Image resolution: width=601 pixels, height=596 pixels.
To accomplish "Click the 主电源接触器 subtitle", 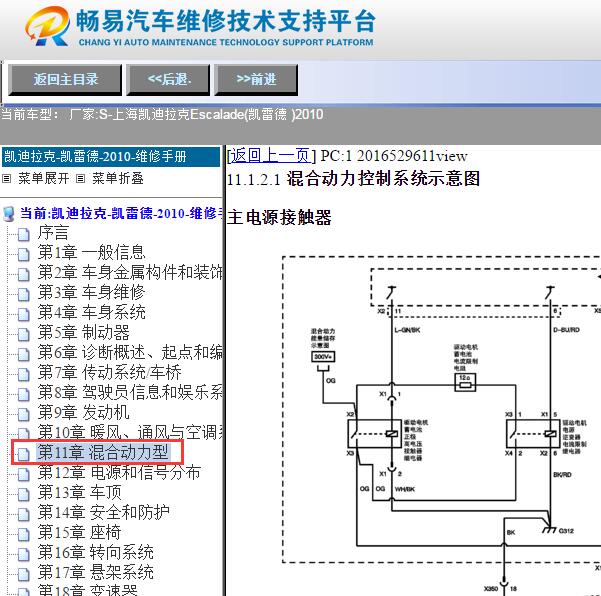I will (279, 217).
